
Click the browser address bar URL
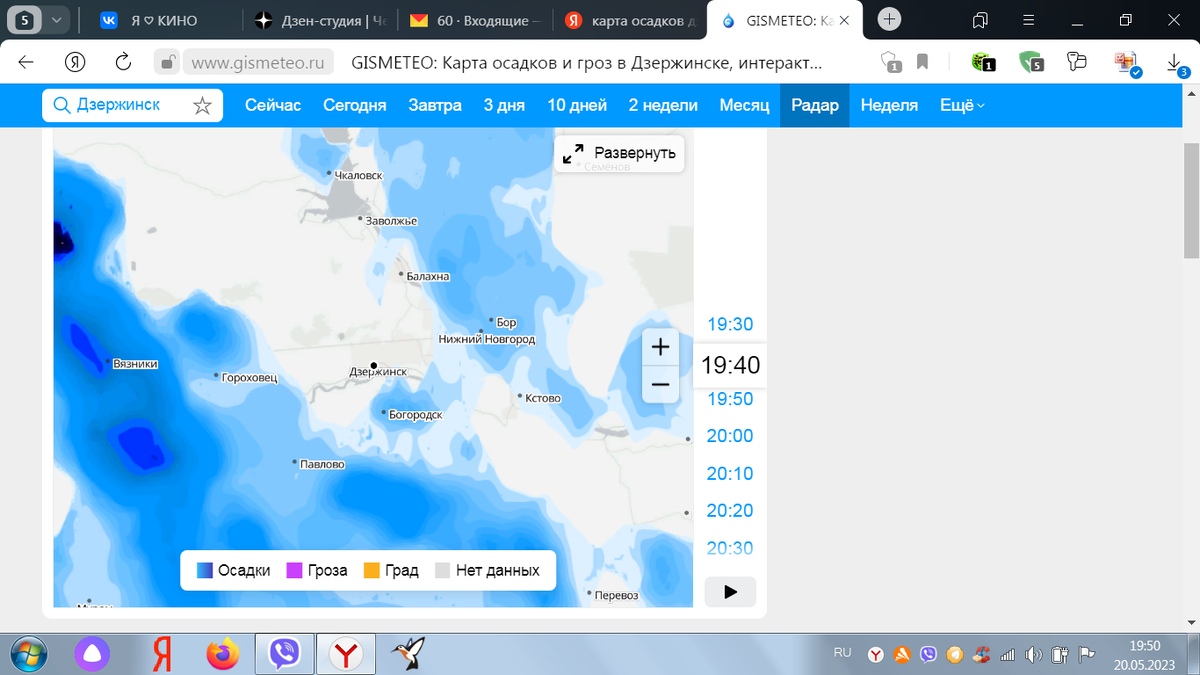[x=258, y=62]
